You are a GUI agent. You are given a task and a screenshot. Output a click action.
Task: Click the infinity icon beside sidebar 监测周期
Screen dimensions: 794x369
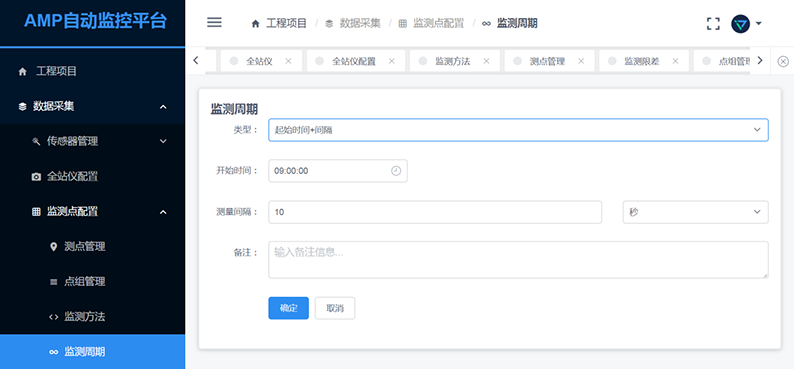[x=54, y=352]
